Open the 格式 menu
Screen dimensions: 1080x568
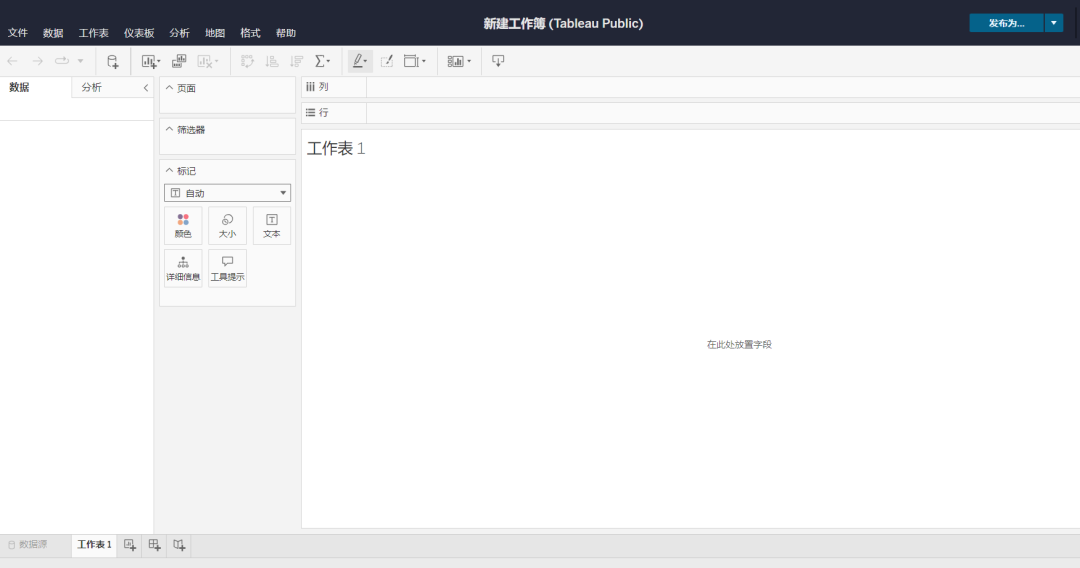click(x=250, y=33)
